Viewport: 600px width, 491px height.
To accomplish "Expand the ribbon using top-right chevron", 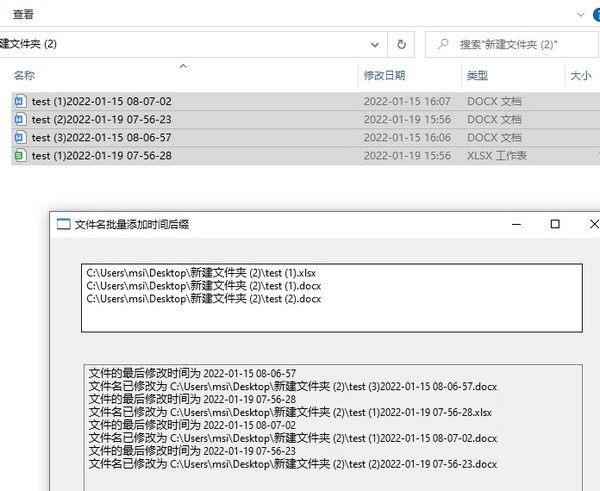I will [580, 14].
